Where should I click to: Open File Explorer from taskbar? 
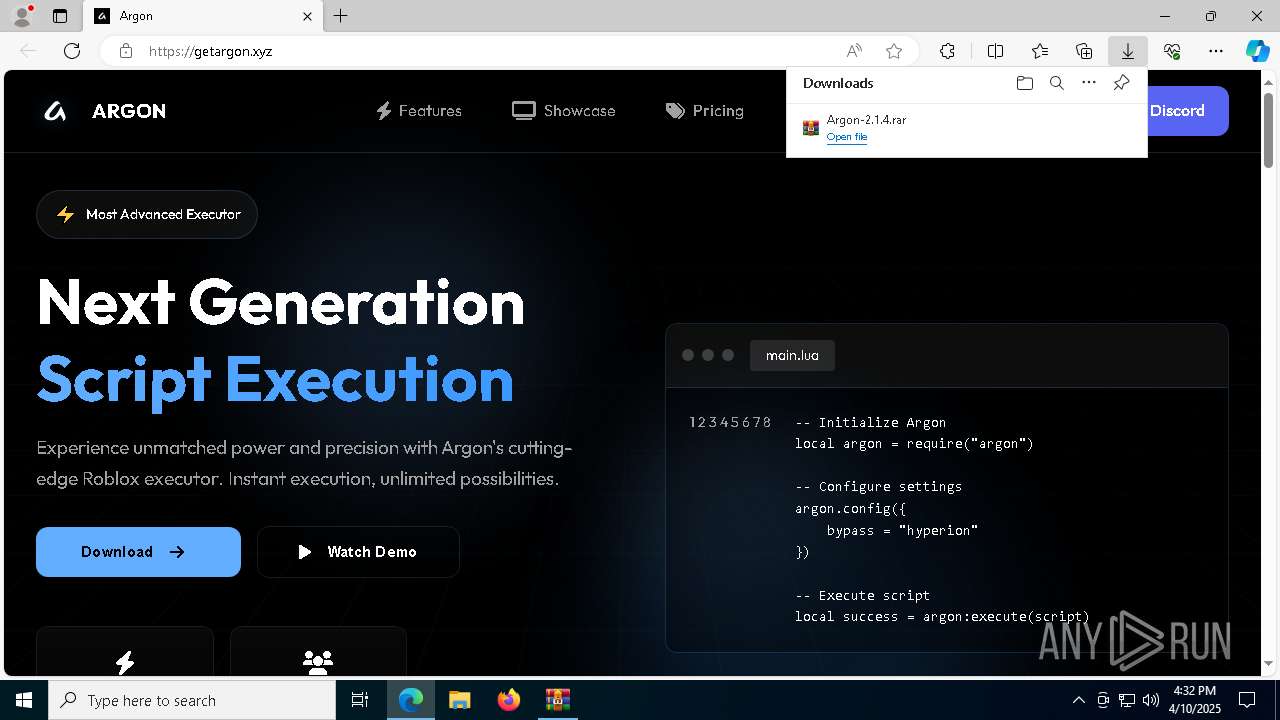coord(460,700)
